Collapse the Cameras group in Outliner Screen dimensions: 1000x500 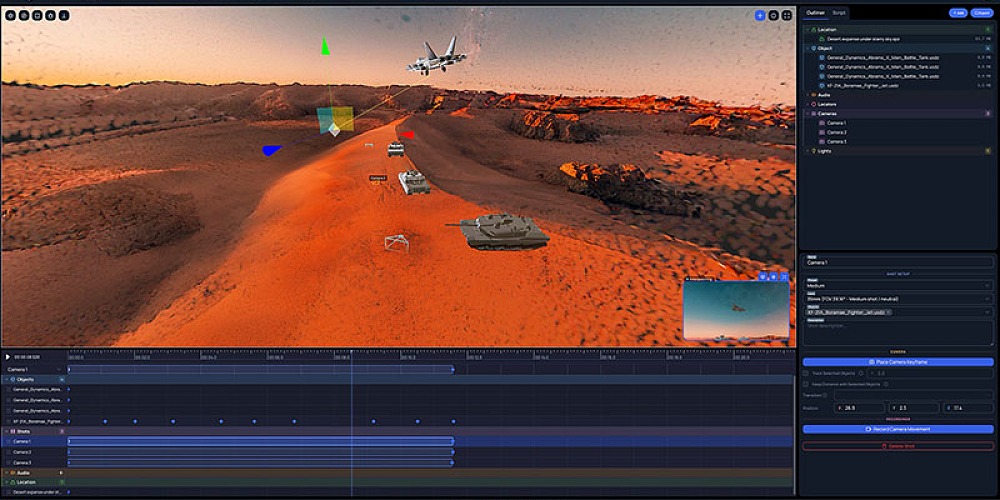[806, 114]
